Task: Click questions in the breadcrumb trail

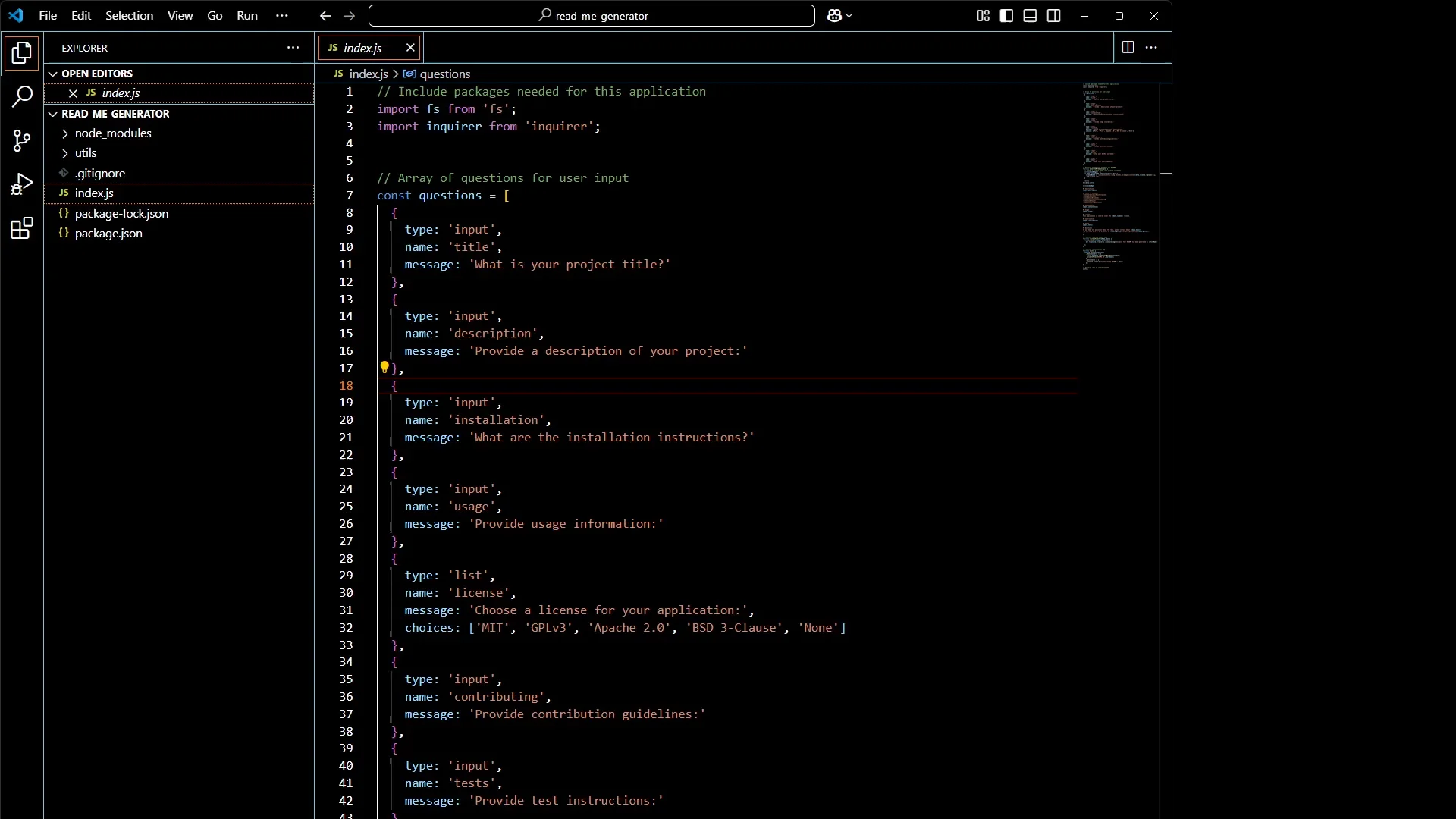Action: [x=445, y=74]
